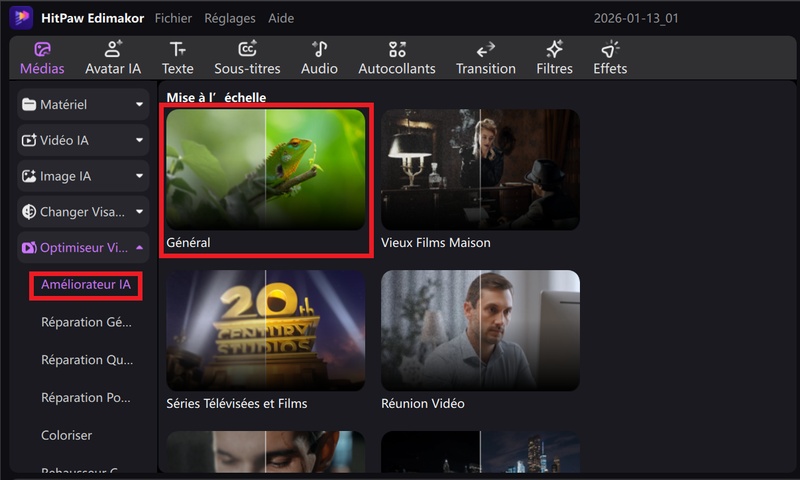This screenshot has height=480, width=800.
Task: Open the Effets icon
Action: tap(610, 49)
